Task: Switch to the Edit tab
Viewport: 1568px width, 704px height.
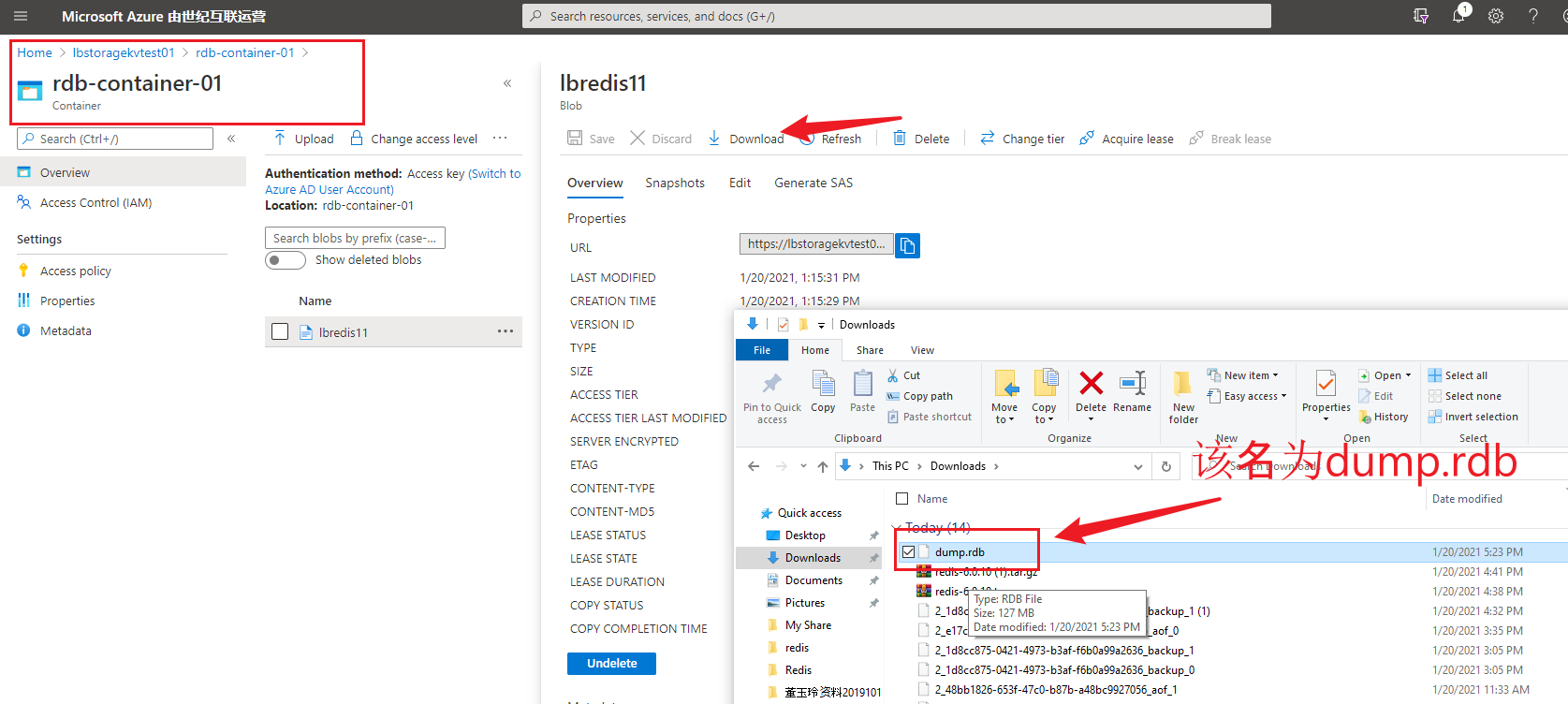Action: pos(740,183)
